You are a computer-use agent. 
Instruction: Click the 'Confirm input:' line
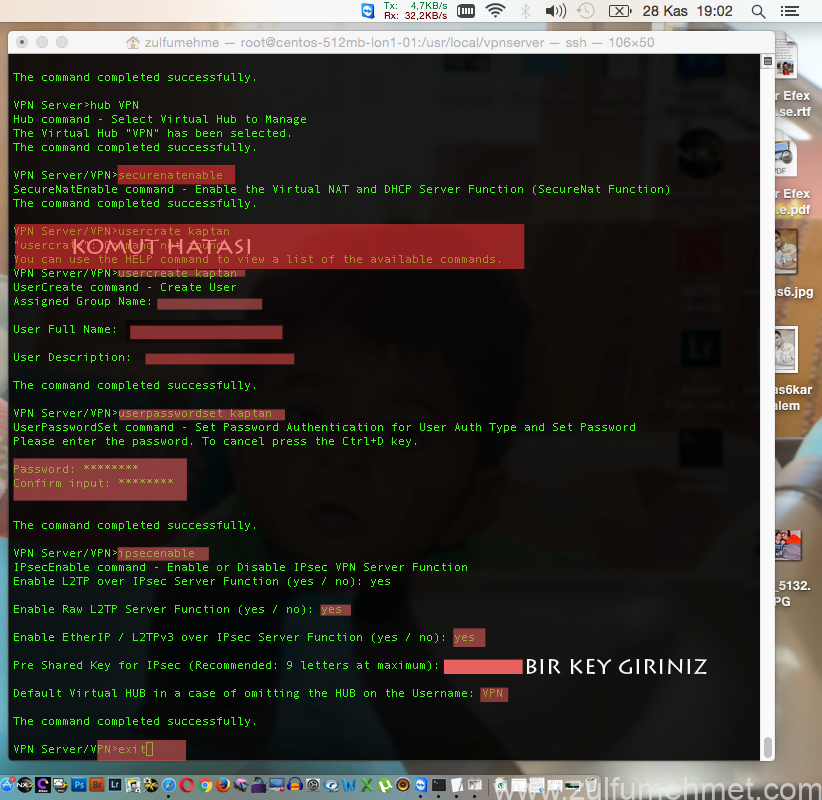click(x=93, y=483)
